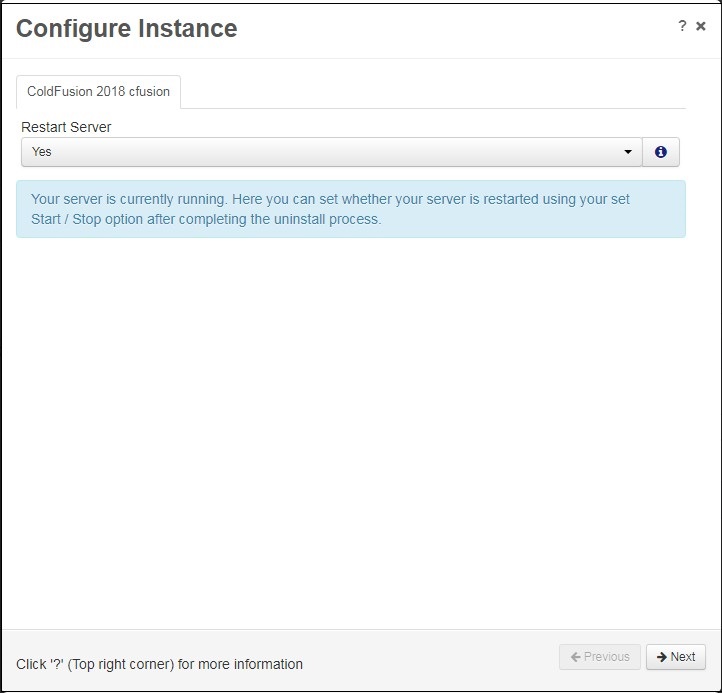Click the Restart Server field label
The image size is (722, 693).
coord(66,127)
